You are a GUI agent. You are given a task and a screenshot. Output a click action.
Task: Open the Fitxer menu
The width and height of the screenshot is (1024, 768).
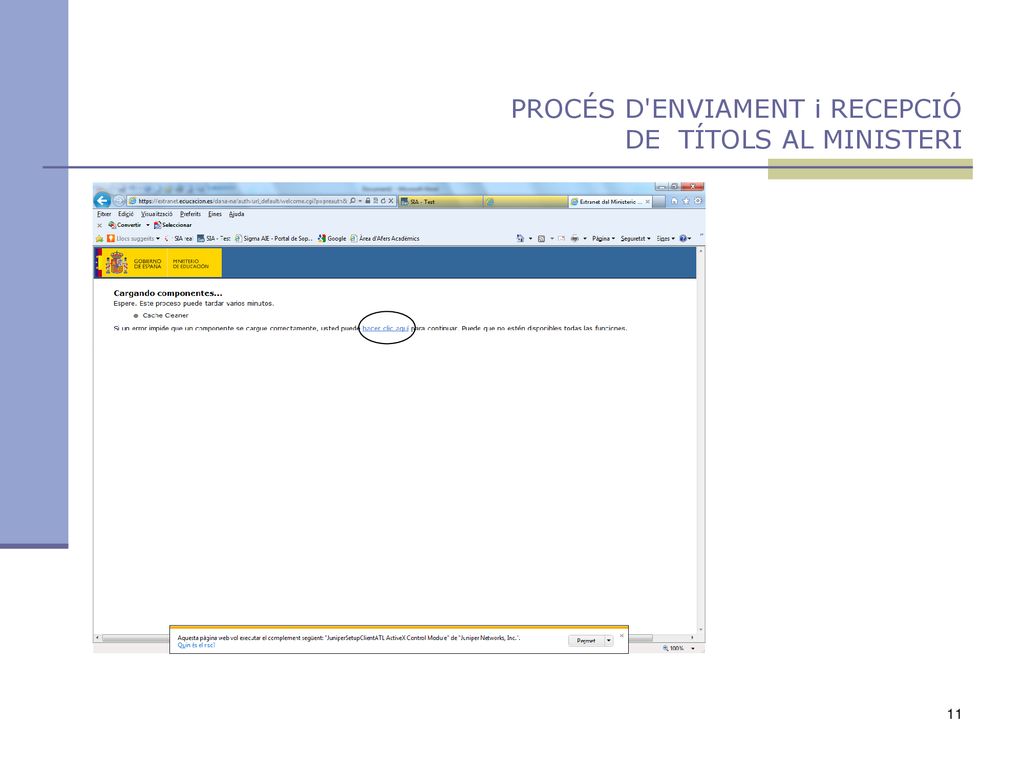tap(104, 214)
